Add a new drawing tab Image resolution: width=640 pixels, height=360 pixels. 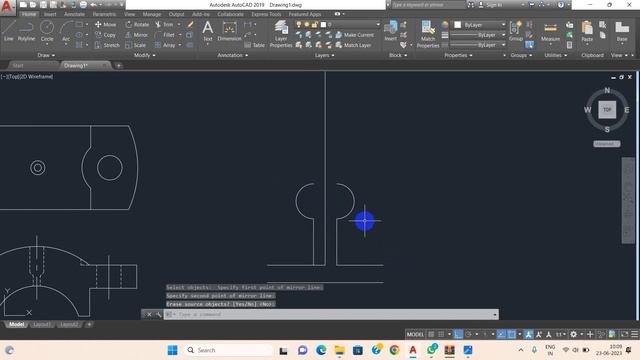[119, 65]
